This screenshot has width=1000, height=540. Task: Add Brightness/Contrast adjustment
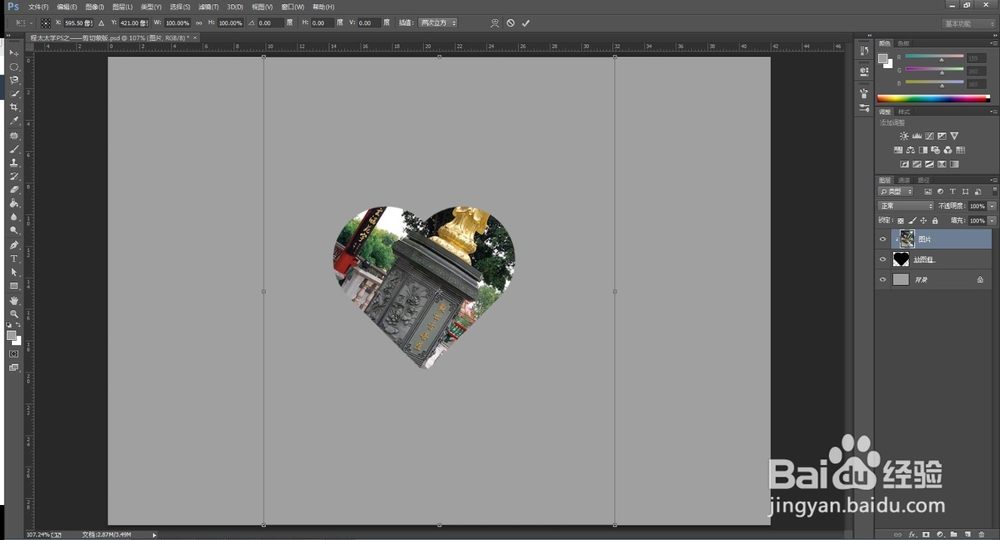pyautogui.click(x=904, y=136)
